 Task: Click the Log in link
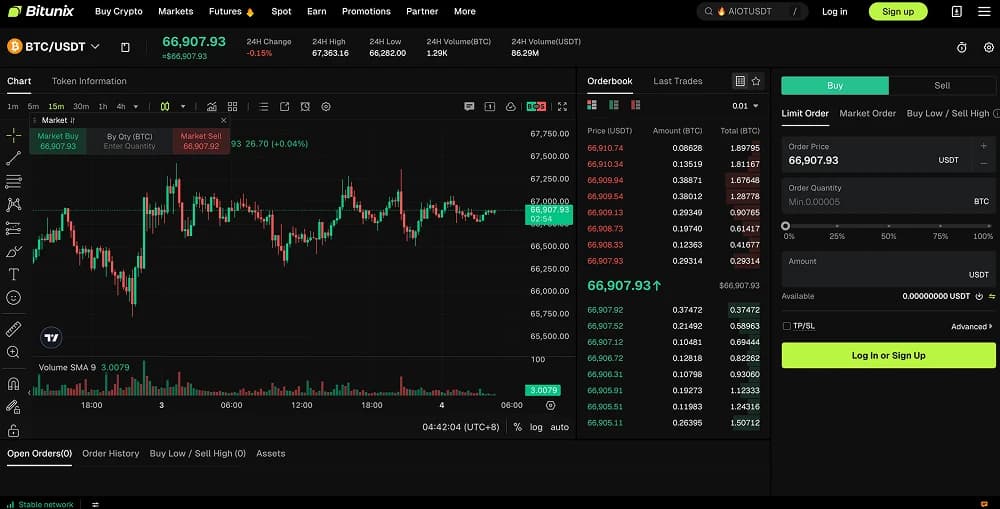click(x=834, y=11)
